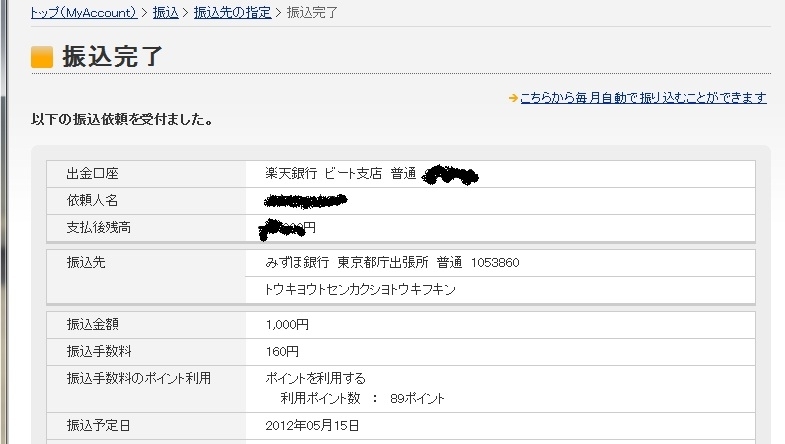
Task: Click the orange arrow beside the auto-transfer link
Action: coord(513,98)
